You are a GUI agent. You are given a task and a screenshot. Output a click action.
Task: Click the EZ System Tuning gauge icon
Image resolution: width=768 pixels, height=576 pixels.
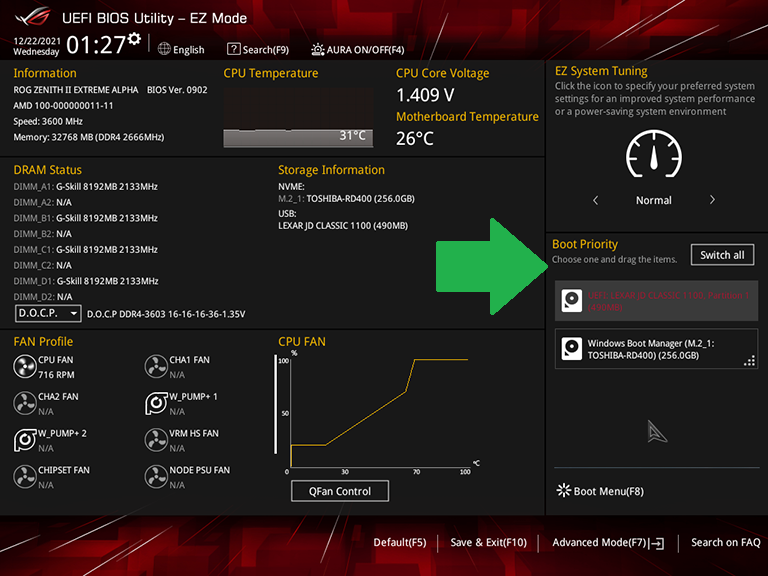653,154
